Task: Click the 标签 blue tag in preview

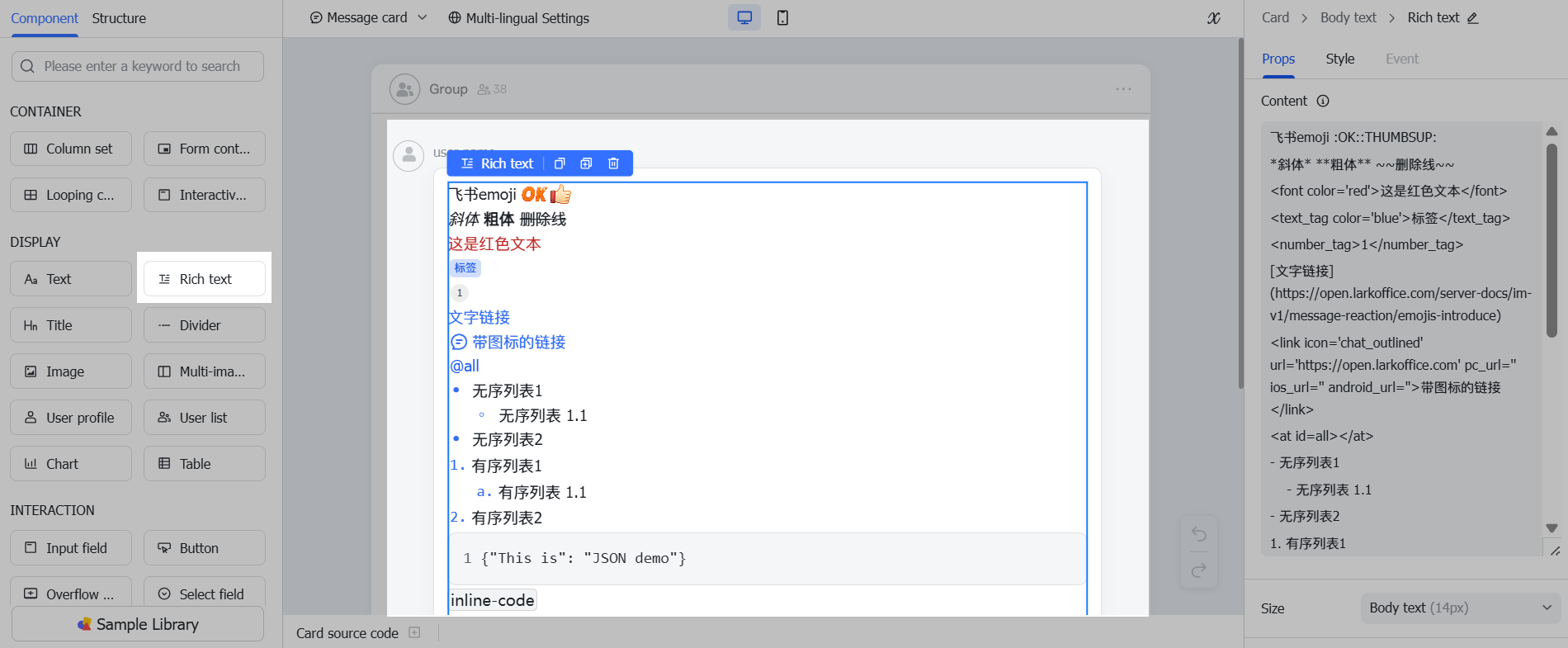Action: (465, 267)
